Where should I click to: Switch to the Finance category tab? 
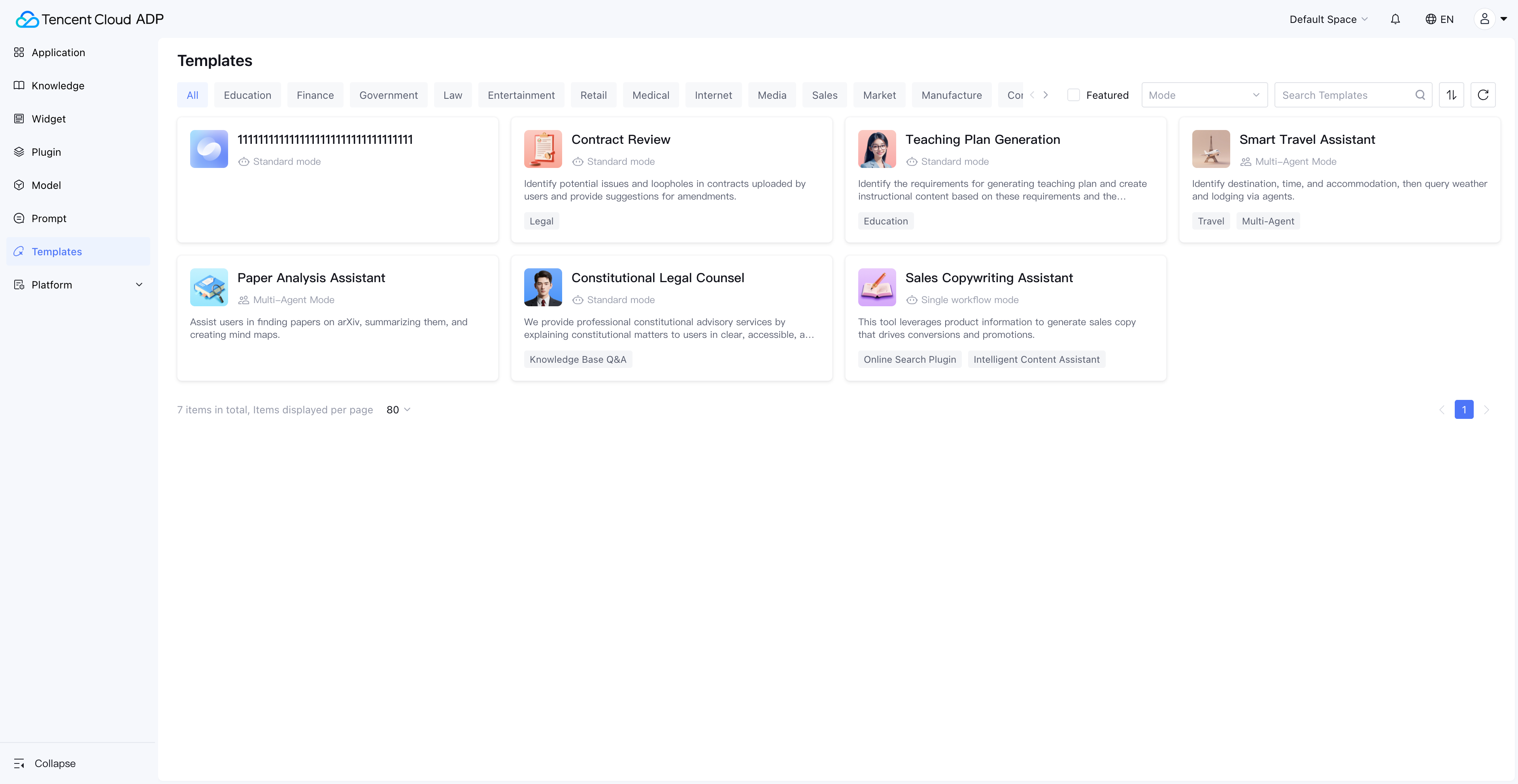[315, 95]
